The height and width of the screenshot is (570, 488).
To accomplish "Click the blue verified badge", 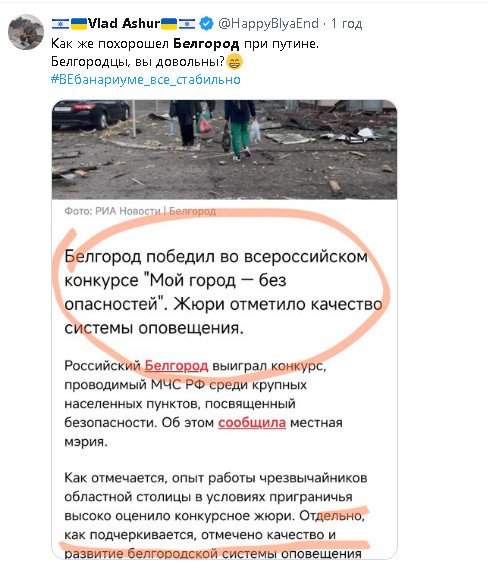I will 207,23.
